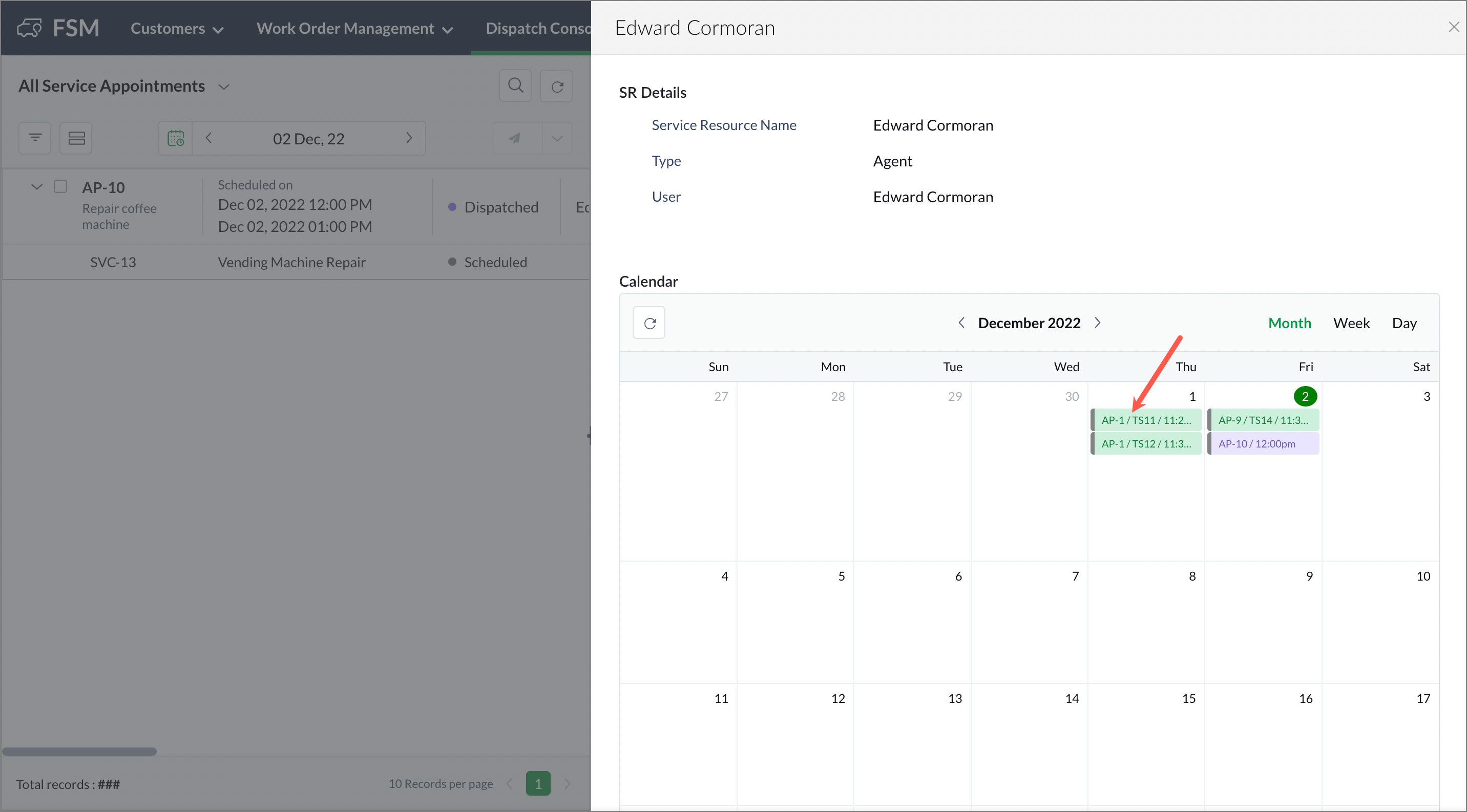Viewport: 1467px width, 812px height.
Task: Refresh the resource calendar
Action: pyautogui.click(x=649, y=323)
